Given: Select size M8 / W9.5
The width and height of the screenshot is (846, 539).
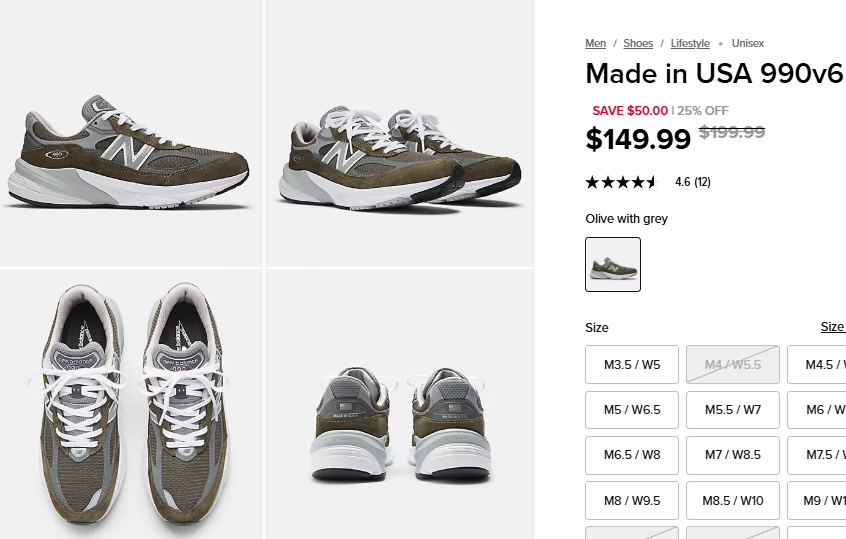Looking at the screenshot, I should [x=632, y=501].
